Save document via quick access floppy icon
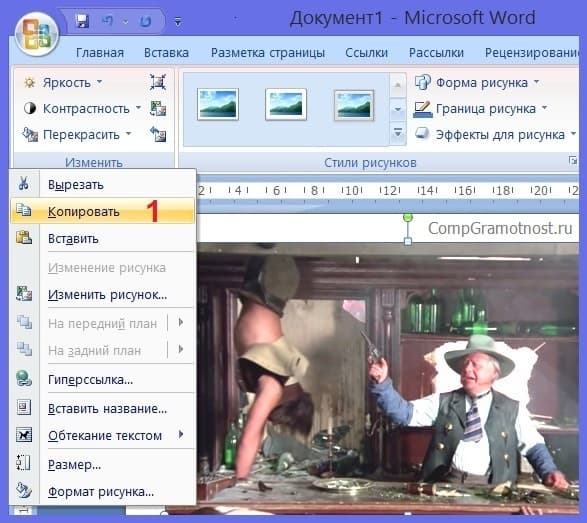 82,21
